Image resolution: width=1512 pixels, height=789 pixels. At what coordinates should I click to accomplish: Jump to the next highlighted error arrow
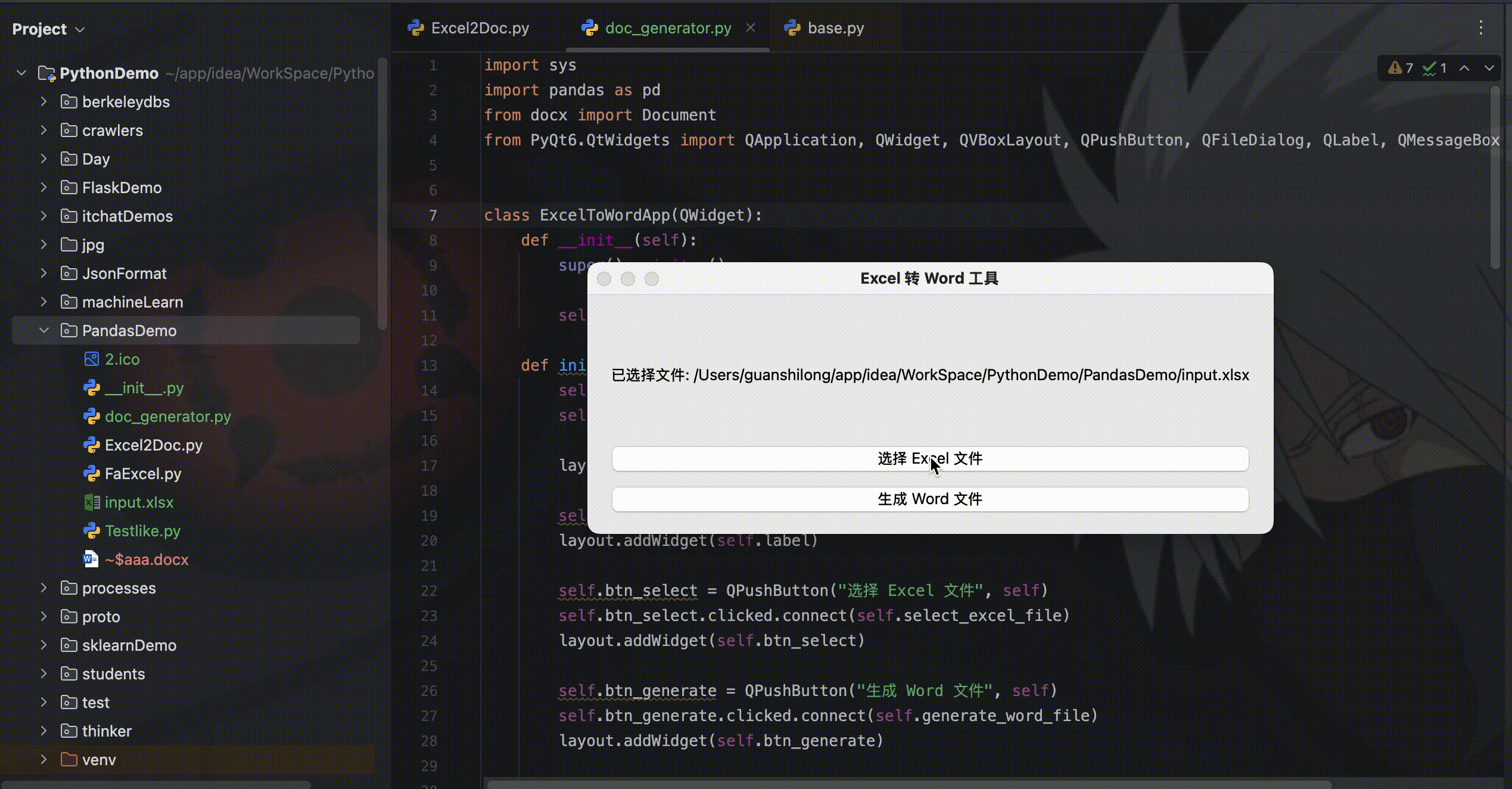(x=1489, y=69)
